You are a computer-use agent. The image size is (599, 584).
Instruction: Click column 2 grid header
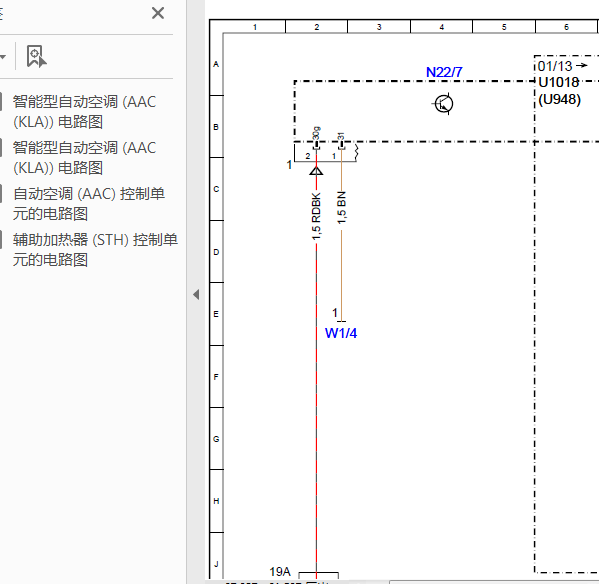coord(317,27)
